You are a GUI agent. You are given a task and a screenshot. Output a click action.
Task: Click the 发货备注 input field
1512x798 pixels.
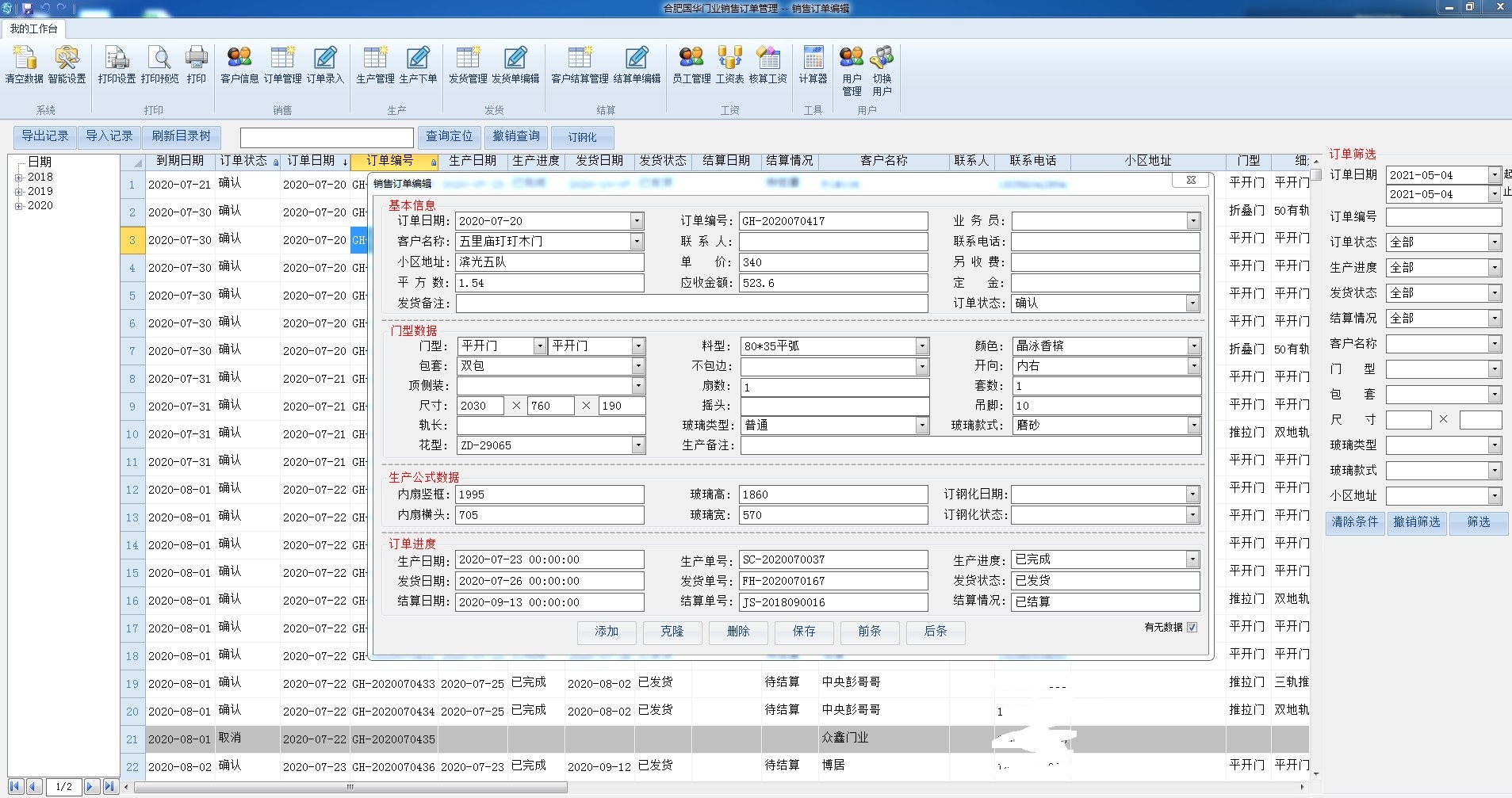tap(691, 304)
